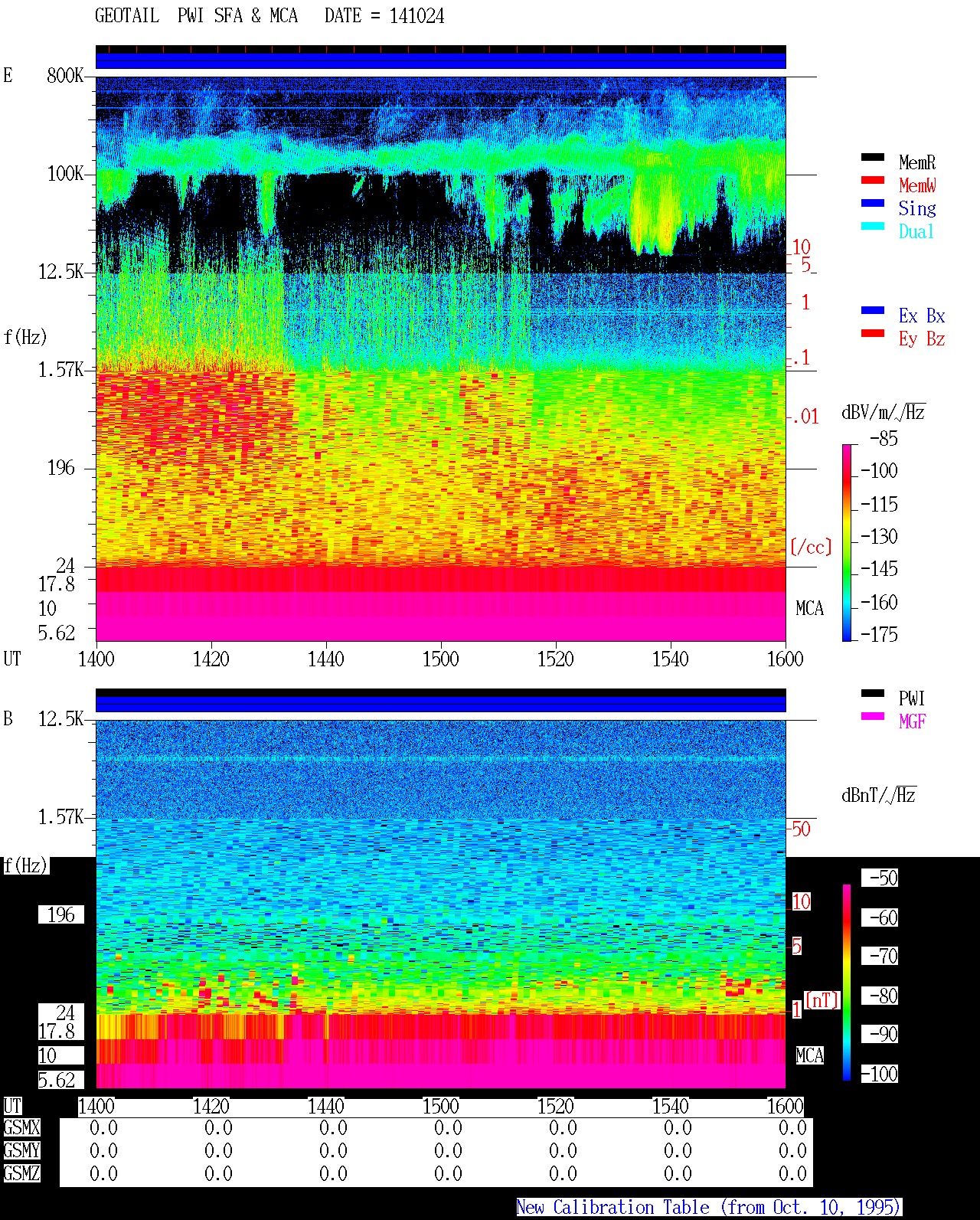Click the electric field color scale bar
Image resolution: width=980 pixels, height=1220 pixels.
click(x=846, y=542)
